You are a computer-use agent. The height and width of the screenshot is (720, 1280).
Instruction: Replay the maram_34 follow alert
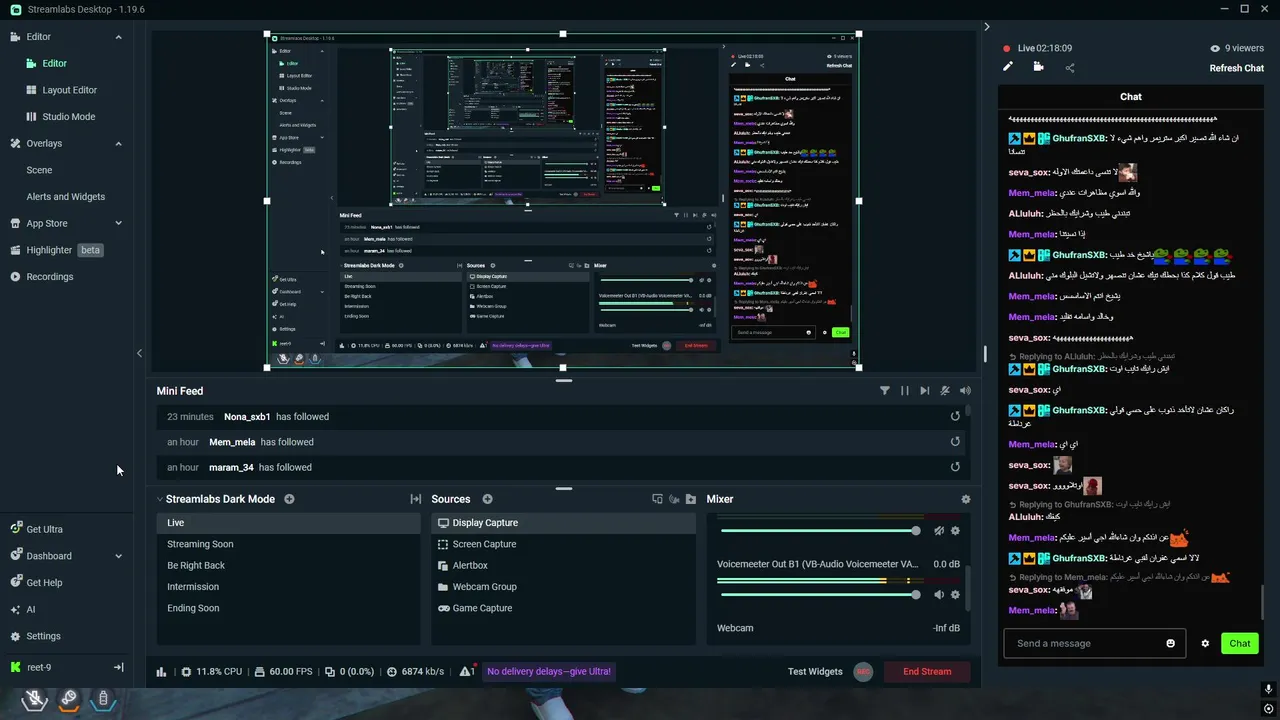(955, 467)
